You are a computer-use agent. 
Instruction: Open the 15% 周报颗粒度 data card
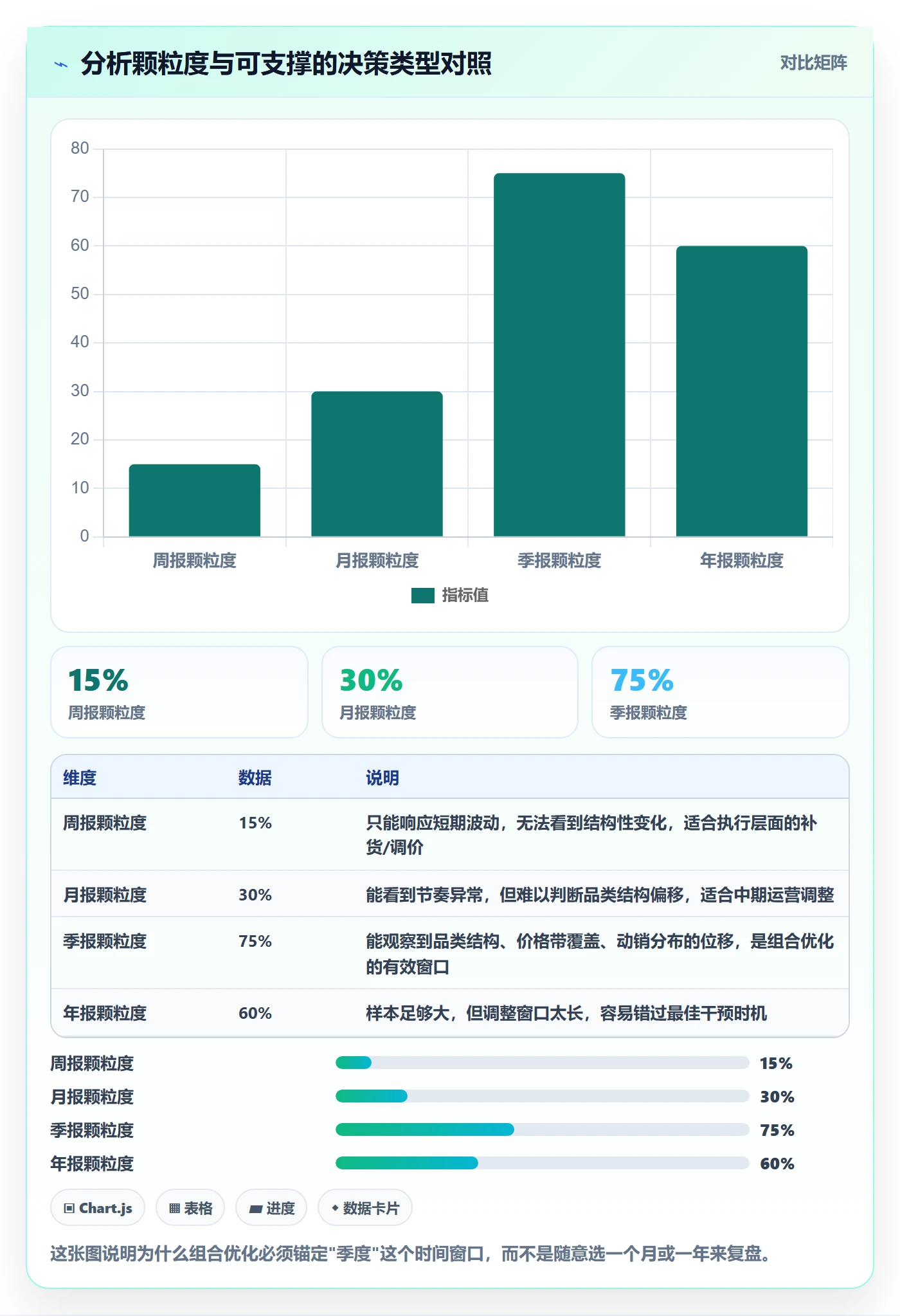pos(179,692)
